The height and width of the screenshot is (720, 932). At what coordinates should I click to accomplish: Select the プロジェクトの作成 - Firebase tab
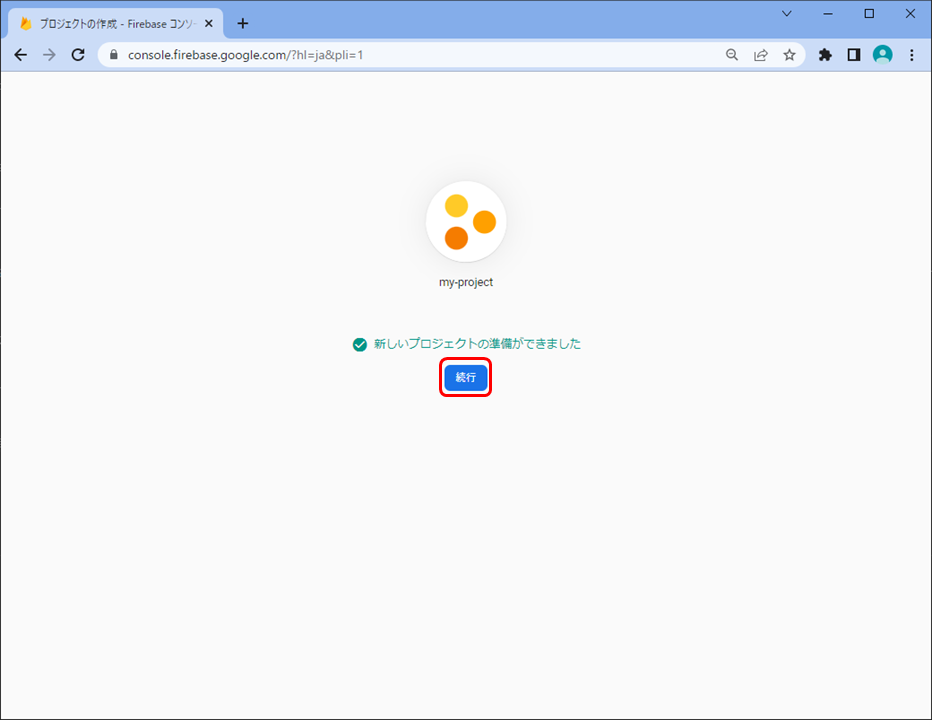pyautogui.click(x=116, y=24)
